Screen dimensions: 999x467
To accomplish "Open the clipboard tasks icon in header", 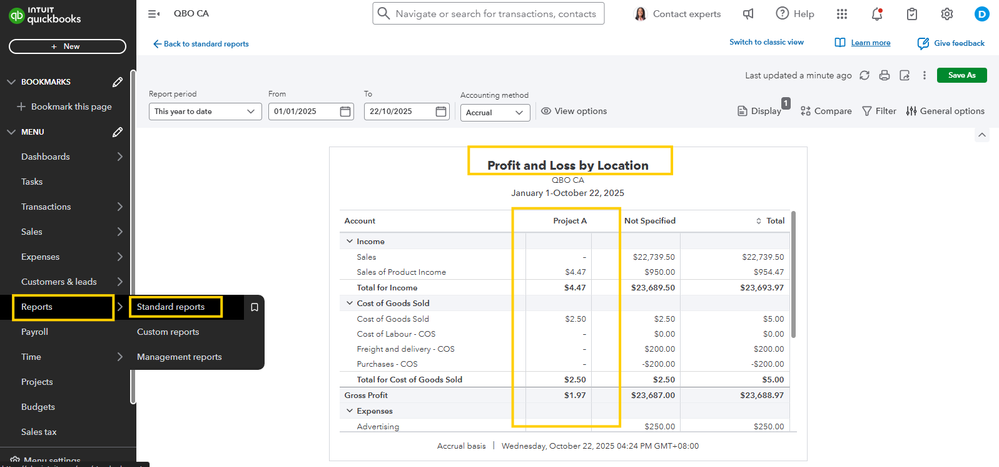I will click(912, 13).
